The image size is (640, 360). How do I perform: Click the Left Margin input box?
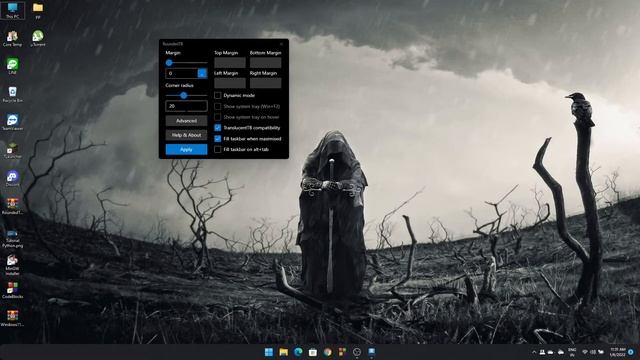[x=230, y=83]
